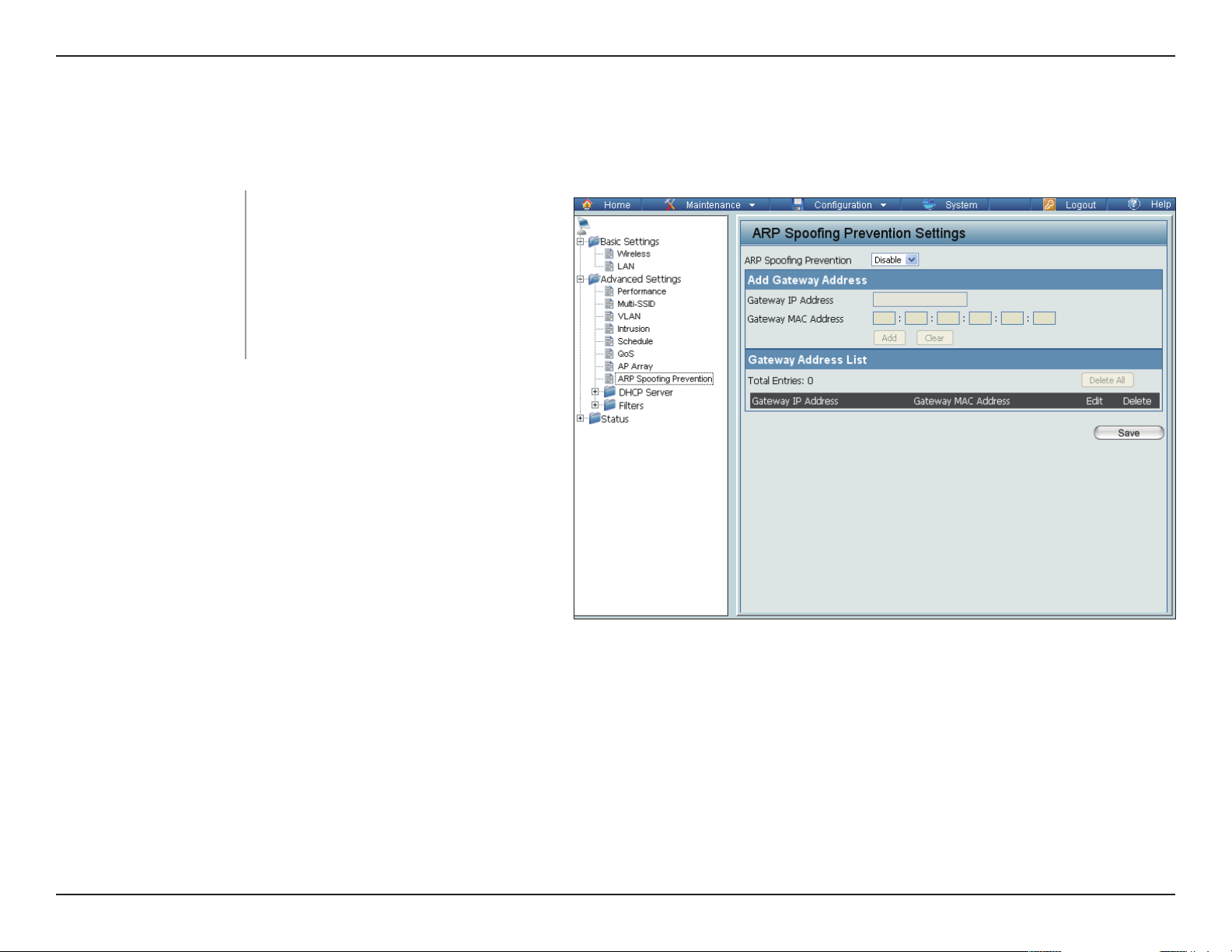Select VLAN in the tree

[x=629, y=316]
